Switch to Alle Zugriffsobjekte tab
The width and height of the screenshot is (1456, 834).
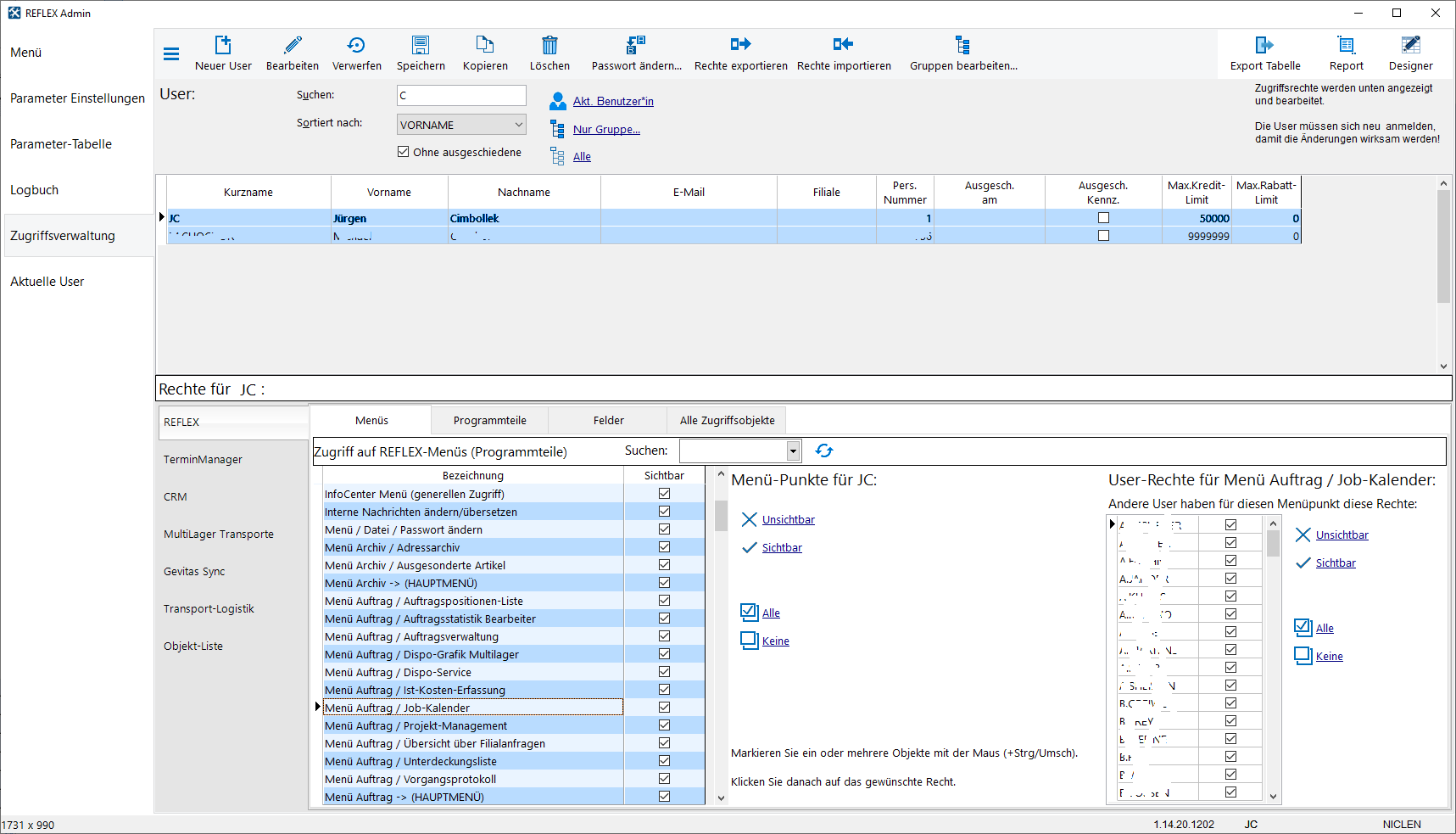coord(727,420)
